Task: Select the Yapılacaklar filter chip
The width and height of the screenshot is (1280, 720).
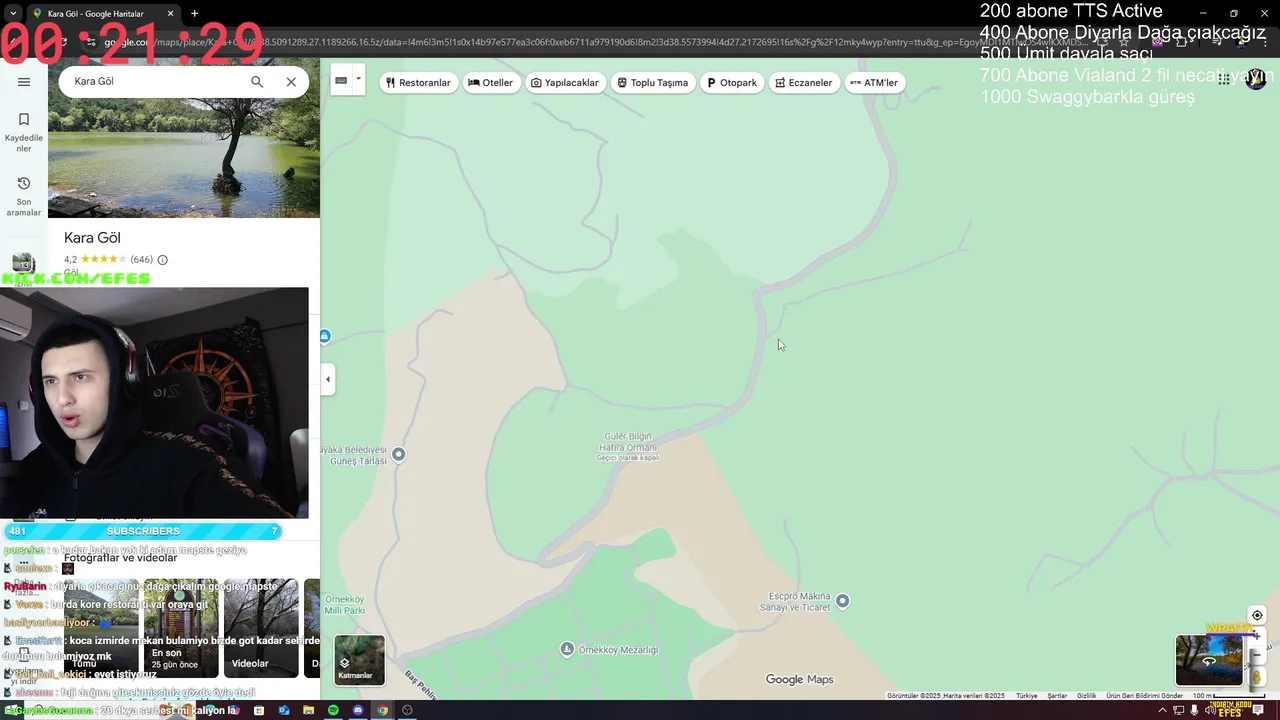Action: (565, 82)
